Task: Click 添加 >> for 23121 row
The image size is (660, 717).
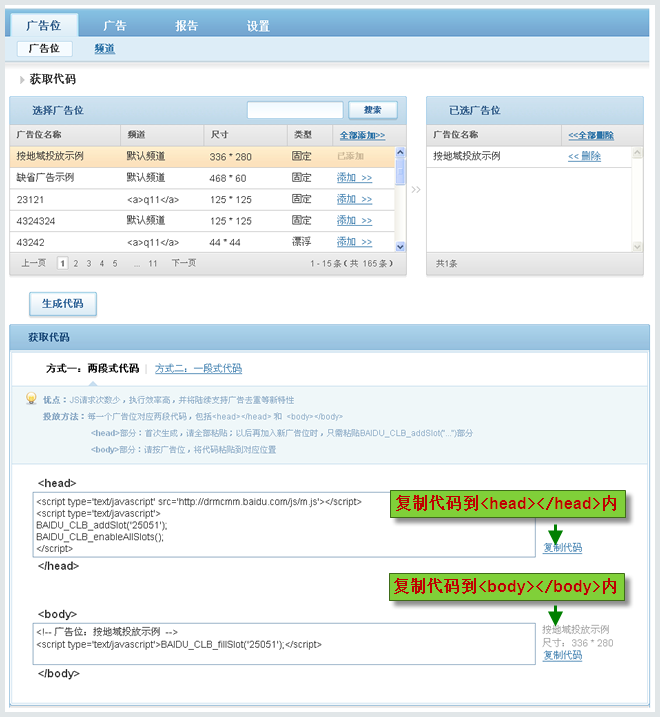Action: click(354, 199)
